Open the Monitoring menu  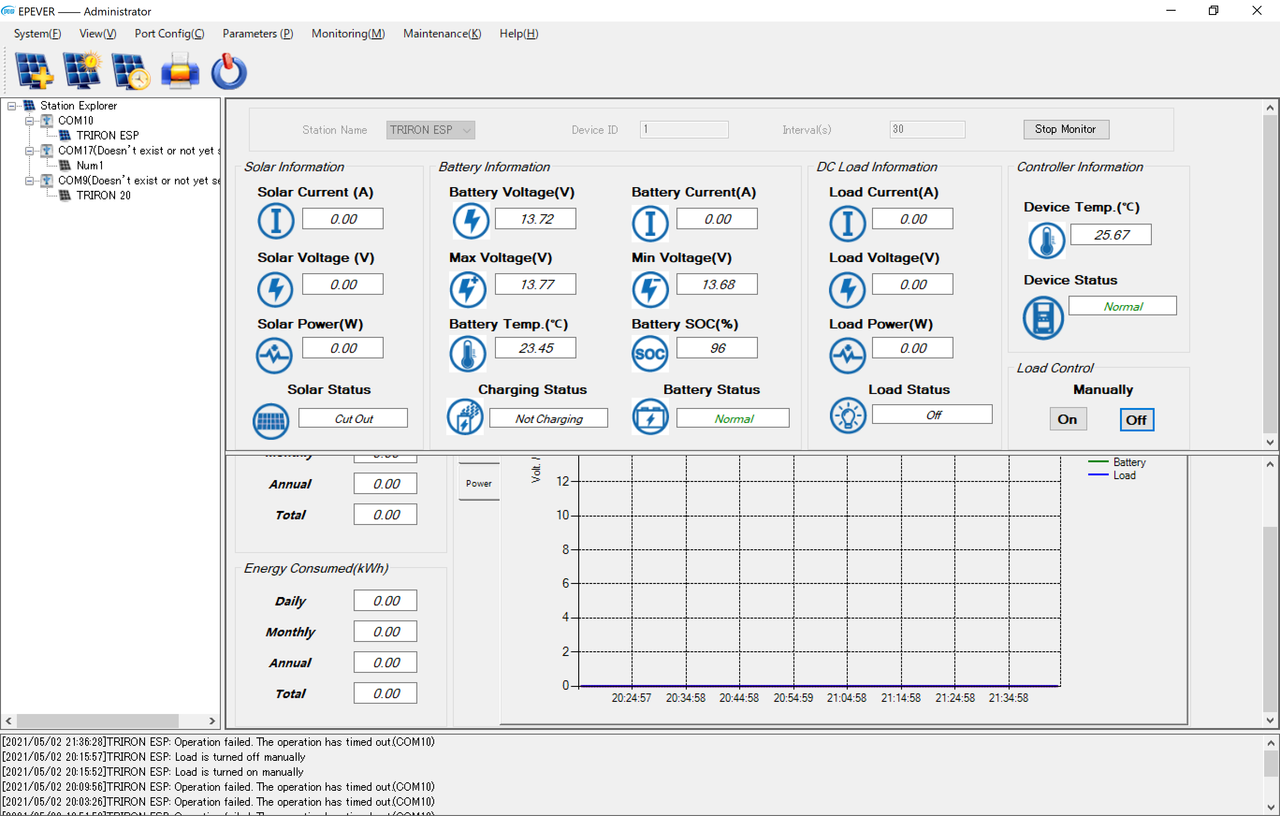point(348,33)
